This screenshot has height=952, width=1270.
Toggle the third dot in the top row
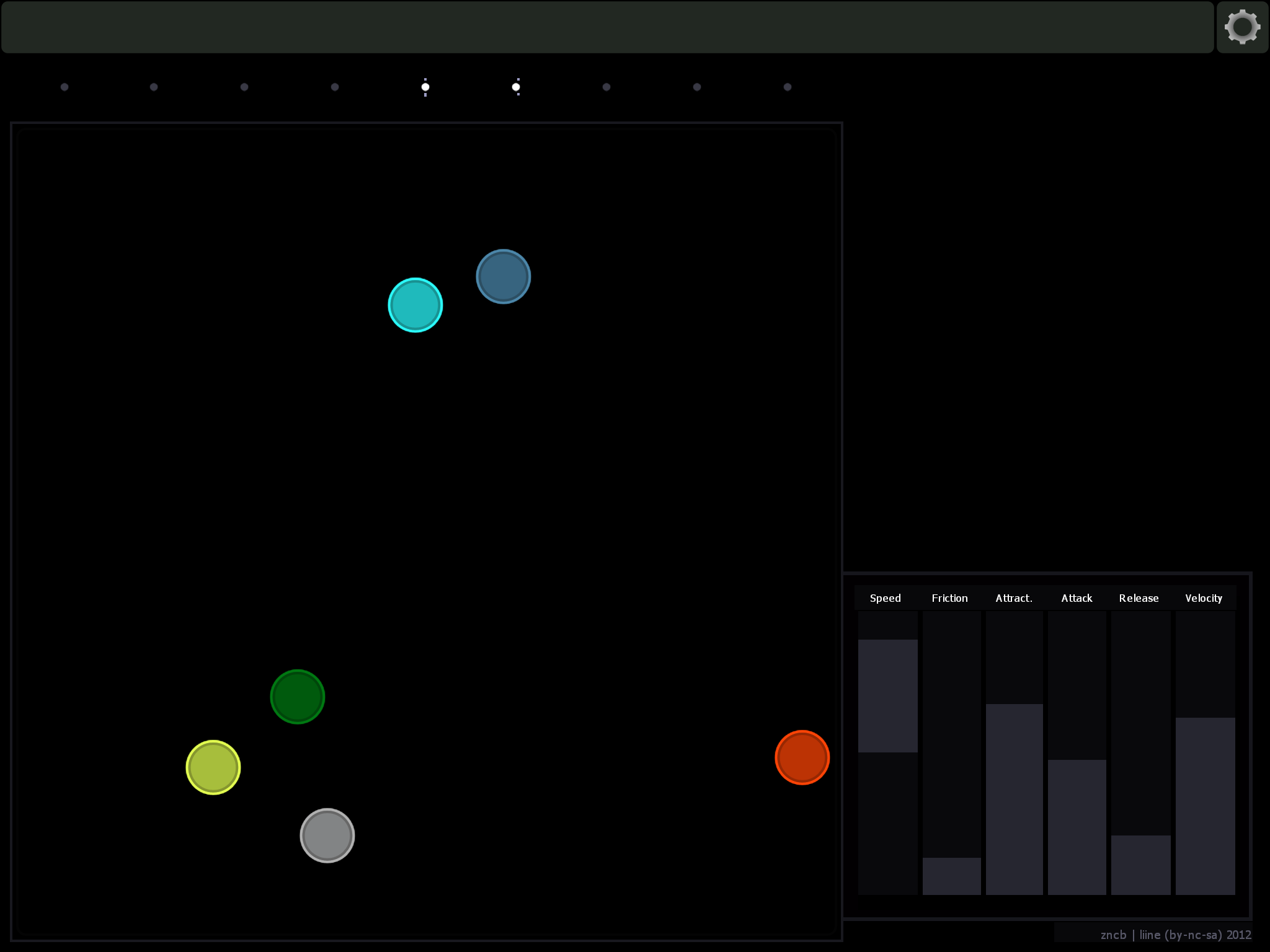tap(244, 87)
